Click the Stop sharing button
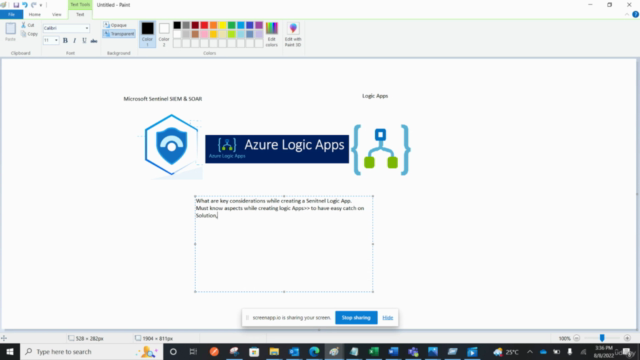 [x=356, y=318]
